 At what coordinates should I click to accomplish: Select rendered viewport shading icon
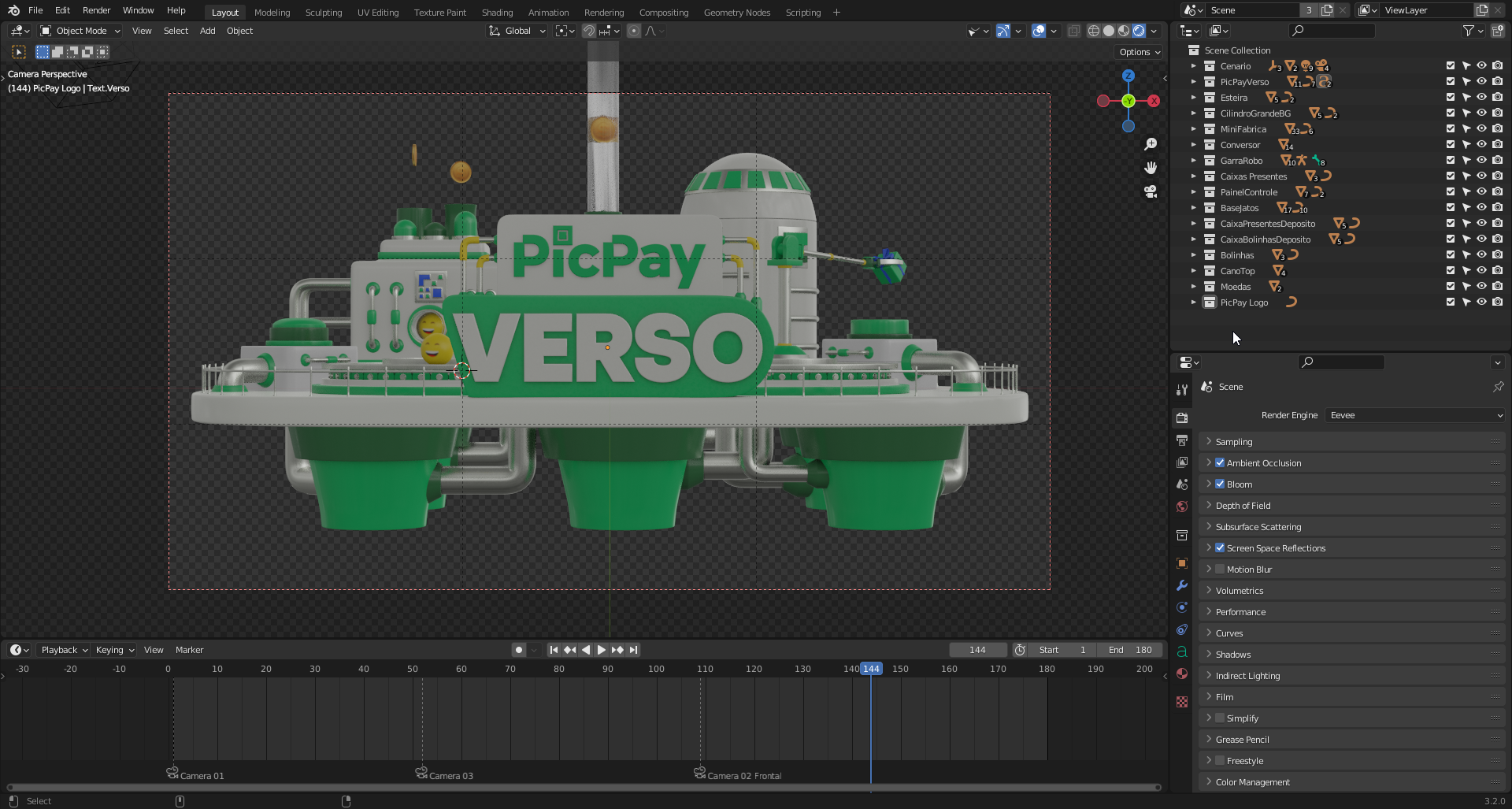coord(1139,31)
